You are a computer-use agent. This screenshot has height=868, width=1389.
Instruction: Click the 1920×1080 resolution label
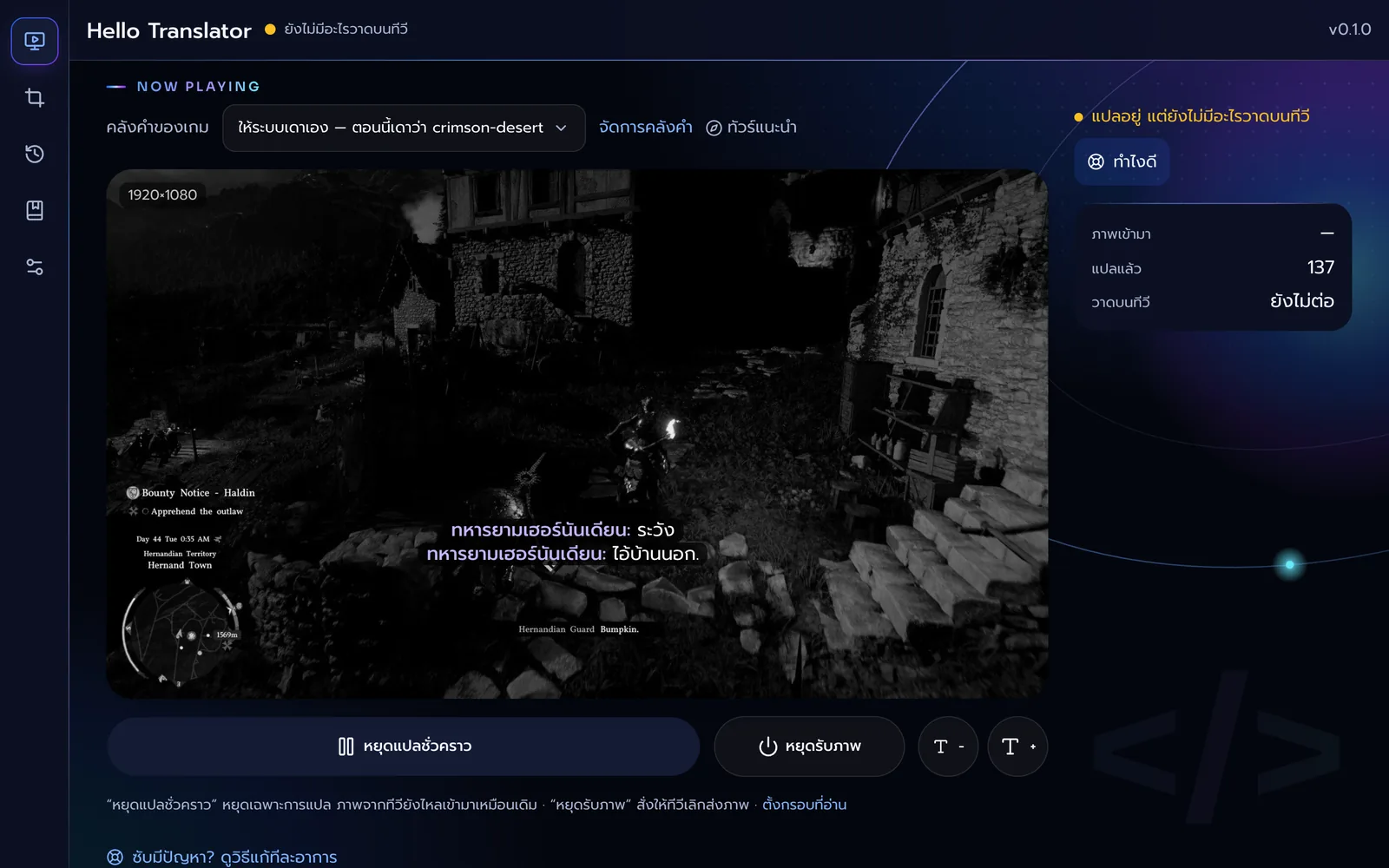point(162,194)
